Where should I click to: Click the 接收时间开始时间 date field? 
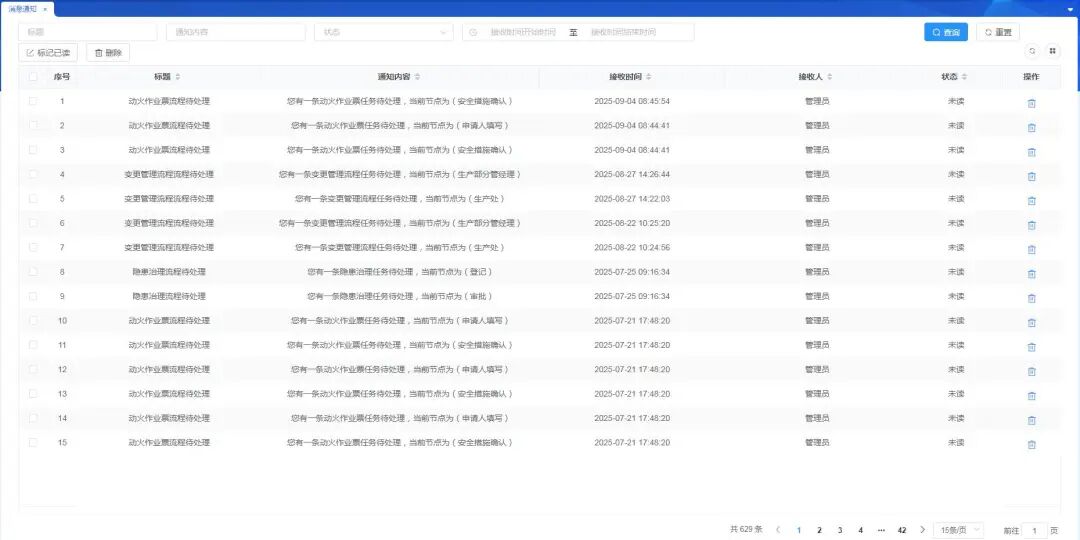(x=522, y=32)
